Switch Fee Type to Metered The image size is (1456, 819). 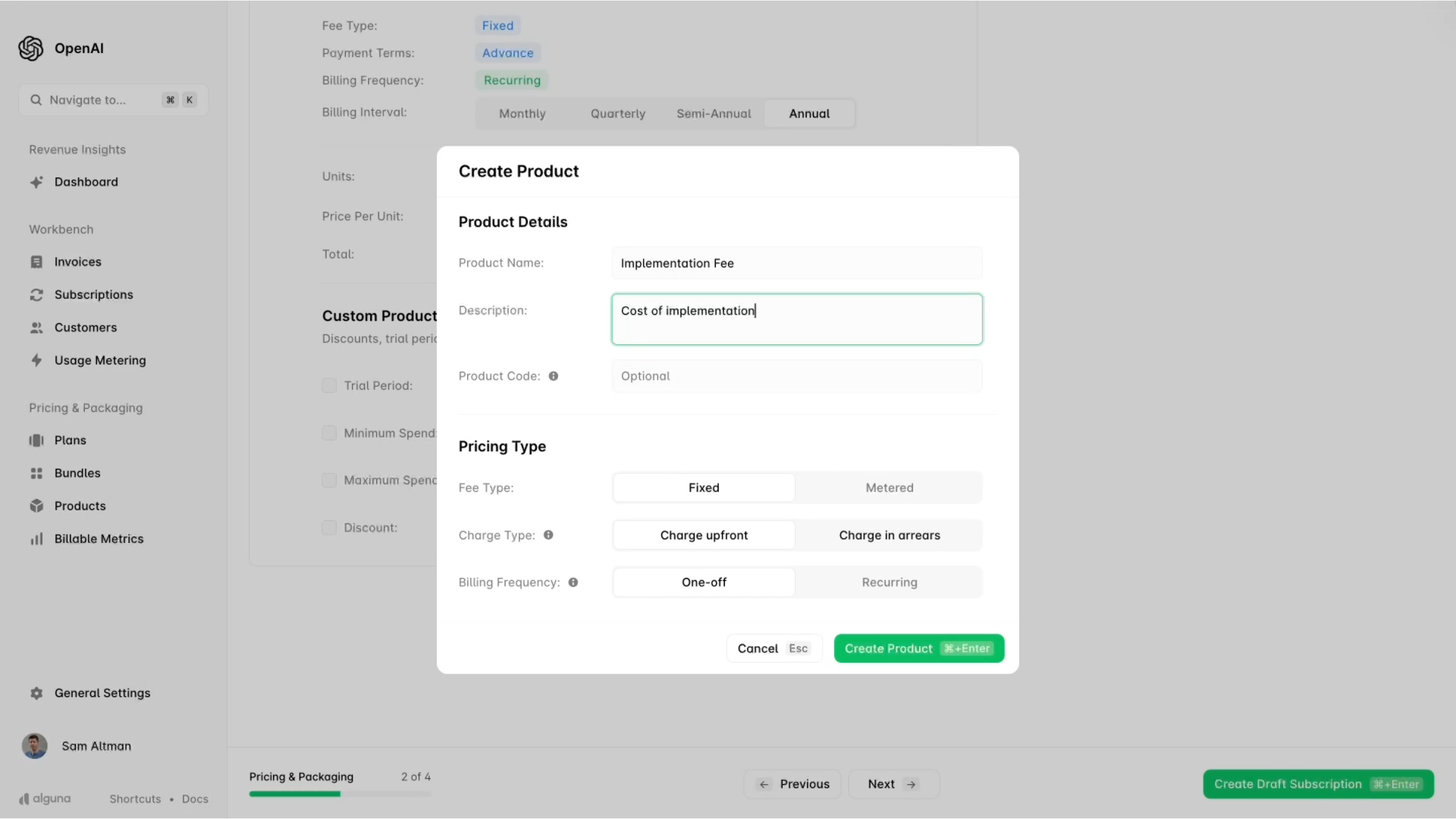[890, 488]
